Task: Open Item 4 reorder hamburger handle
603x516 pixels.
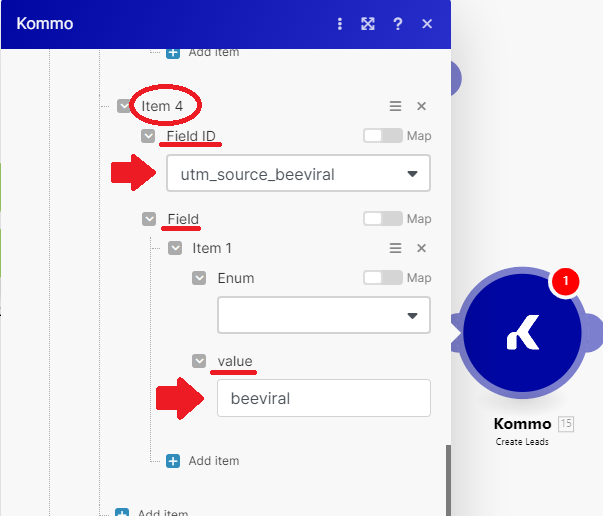Action: [395, 106]
